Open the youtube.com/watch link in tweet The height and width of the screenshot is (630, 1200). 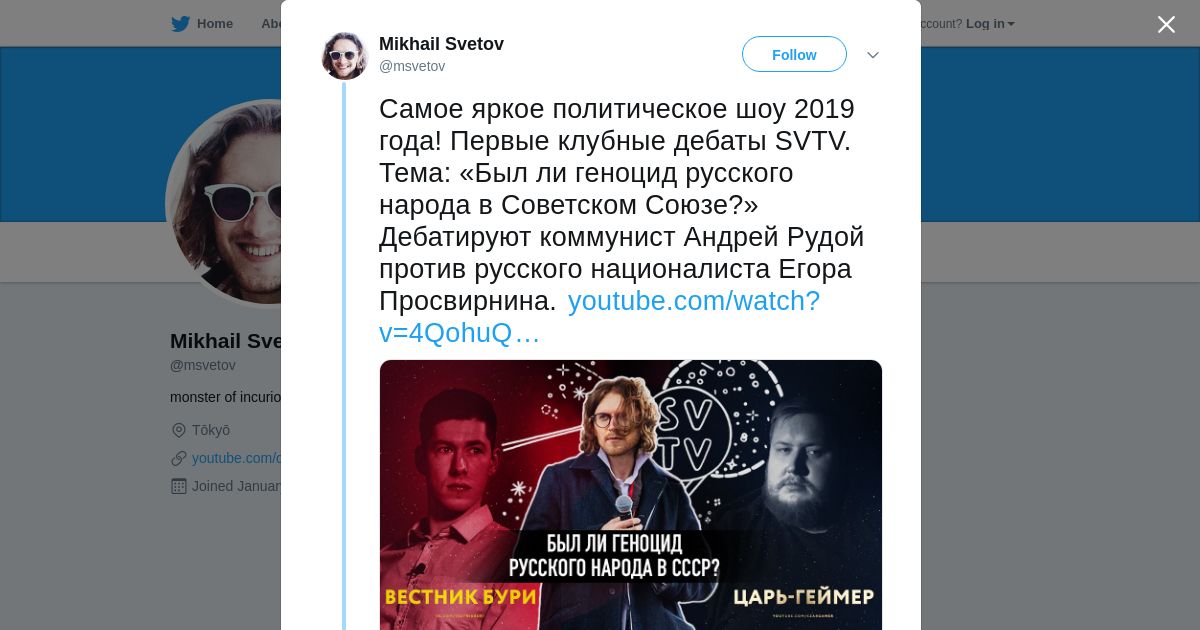point(599,317)
